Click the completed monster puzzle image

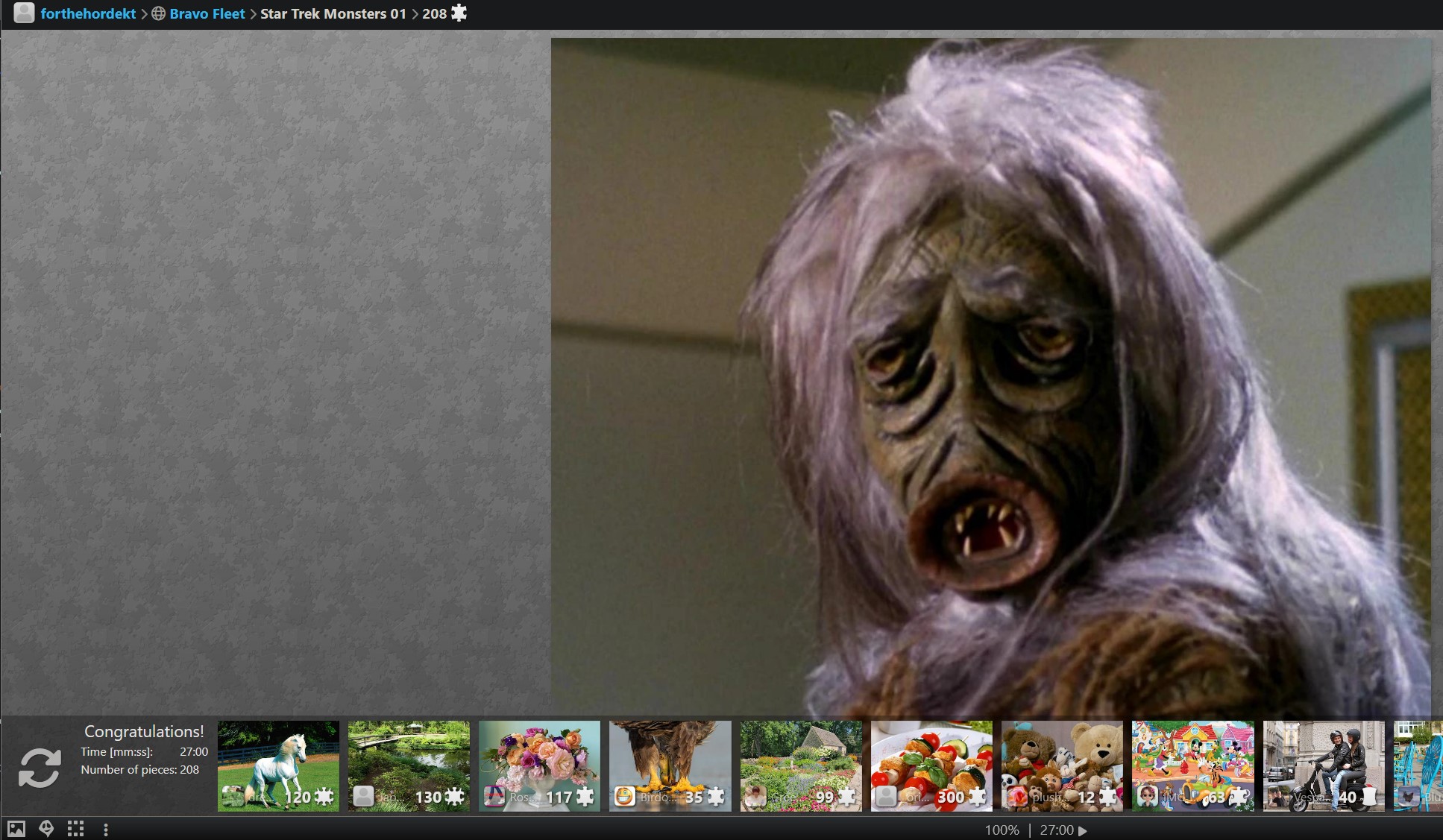tap(991, 377)
